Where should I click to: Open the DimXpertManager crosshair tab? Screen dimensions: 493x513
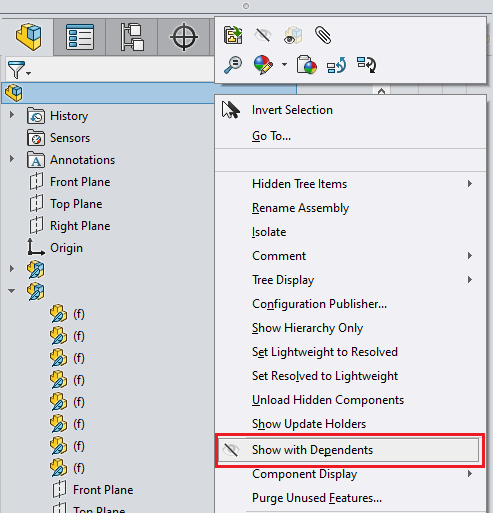tap(184, 37)
